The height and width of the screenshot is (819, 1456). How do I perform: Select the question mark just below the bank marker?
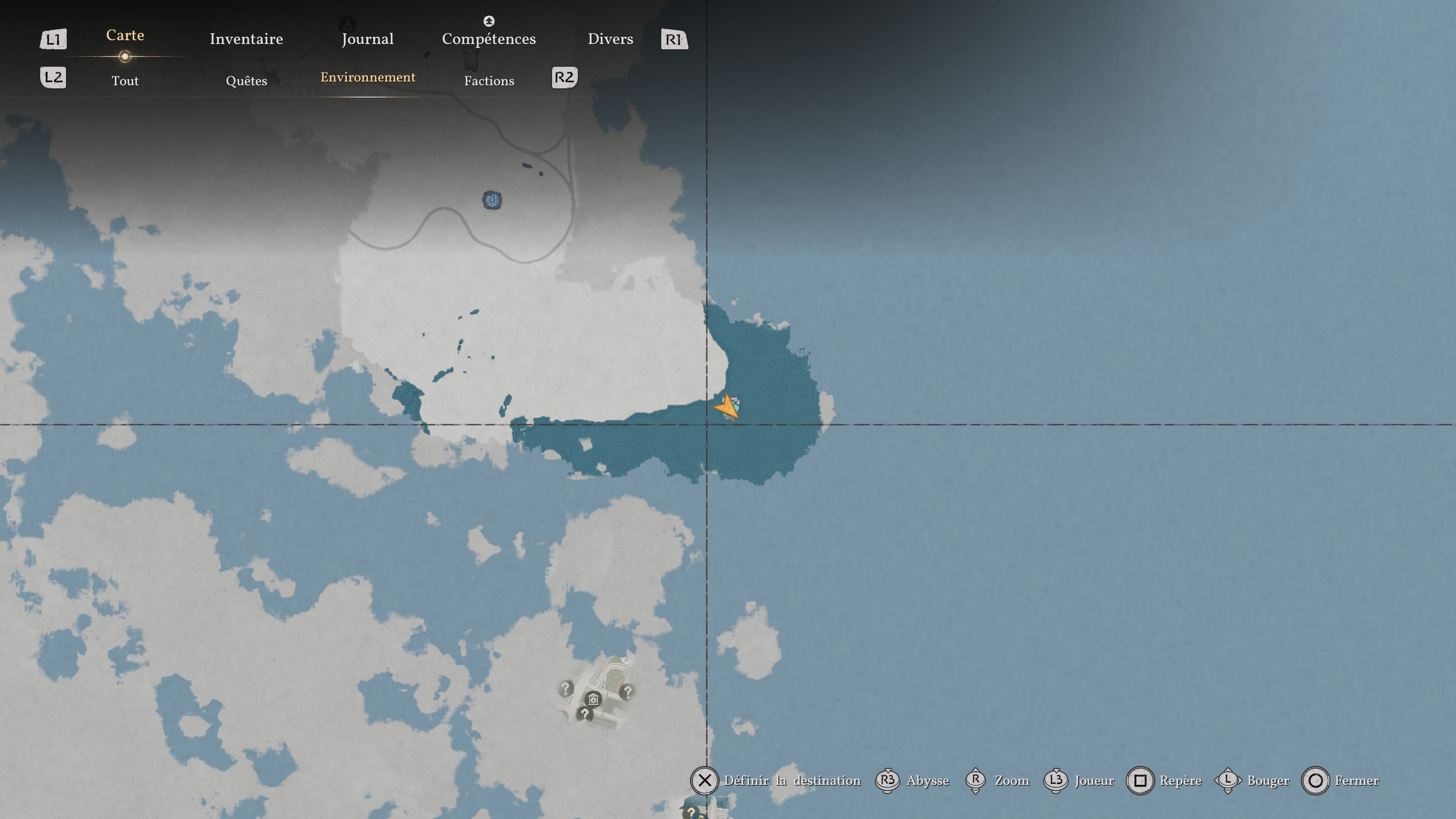pyautogui.click(x=584, y=714)
